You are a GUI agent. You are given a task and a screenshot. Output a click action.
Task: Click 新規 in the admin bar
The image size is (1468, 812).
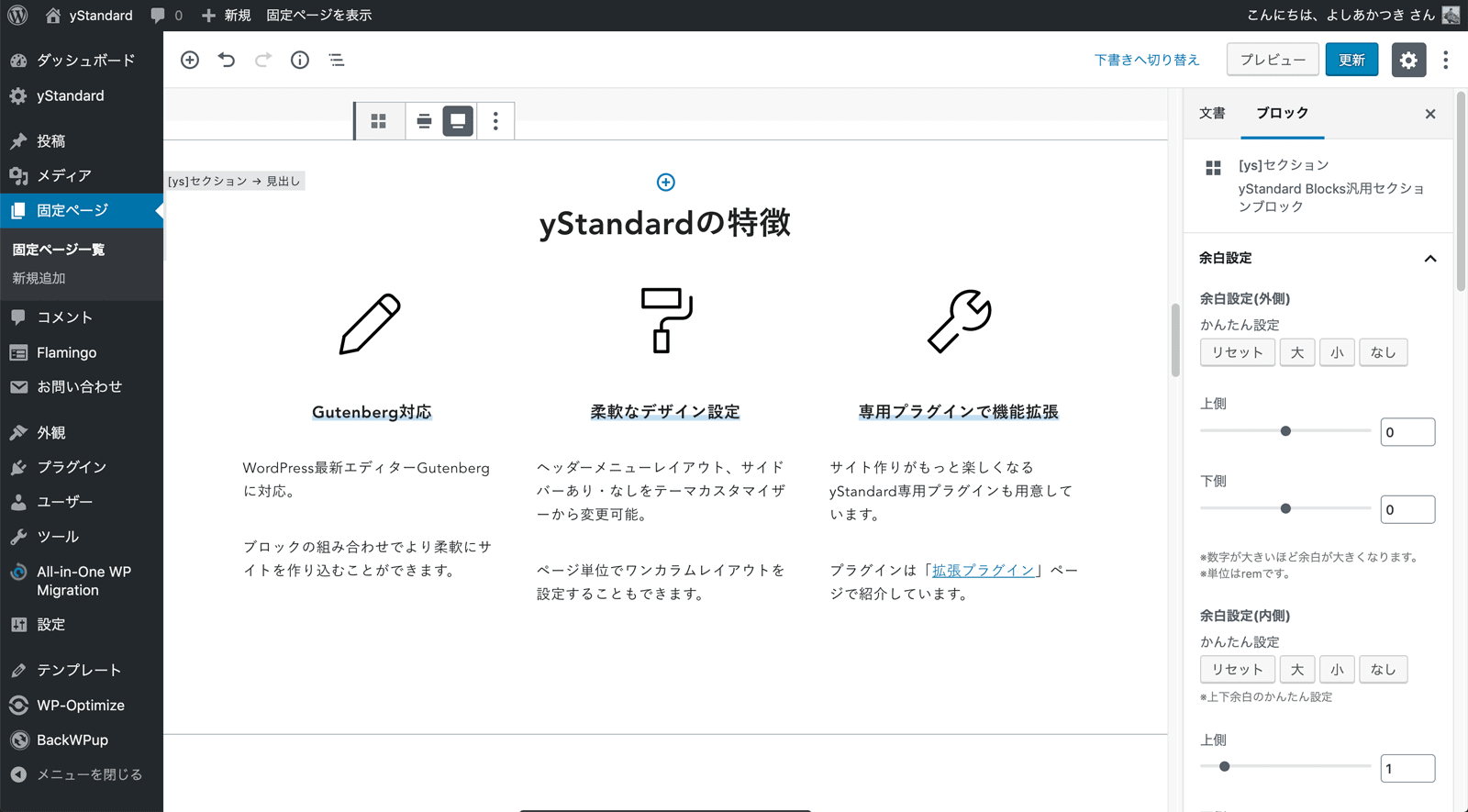click(x=226, y=16)
